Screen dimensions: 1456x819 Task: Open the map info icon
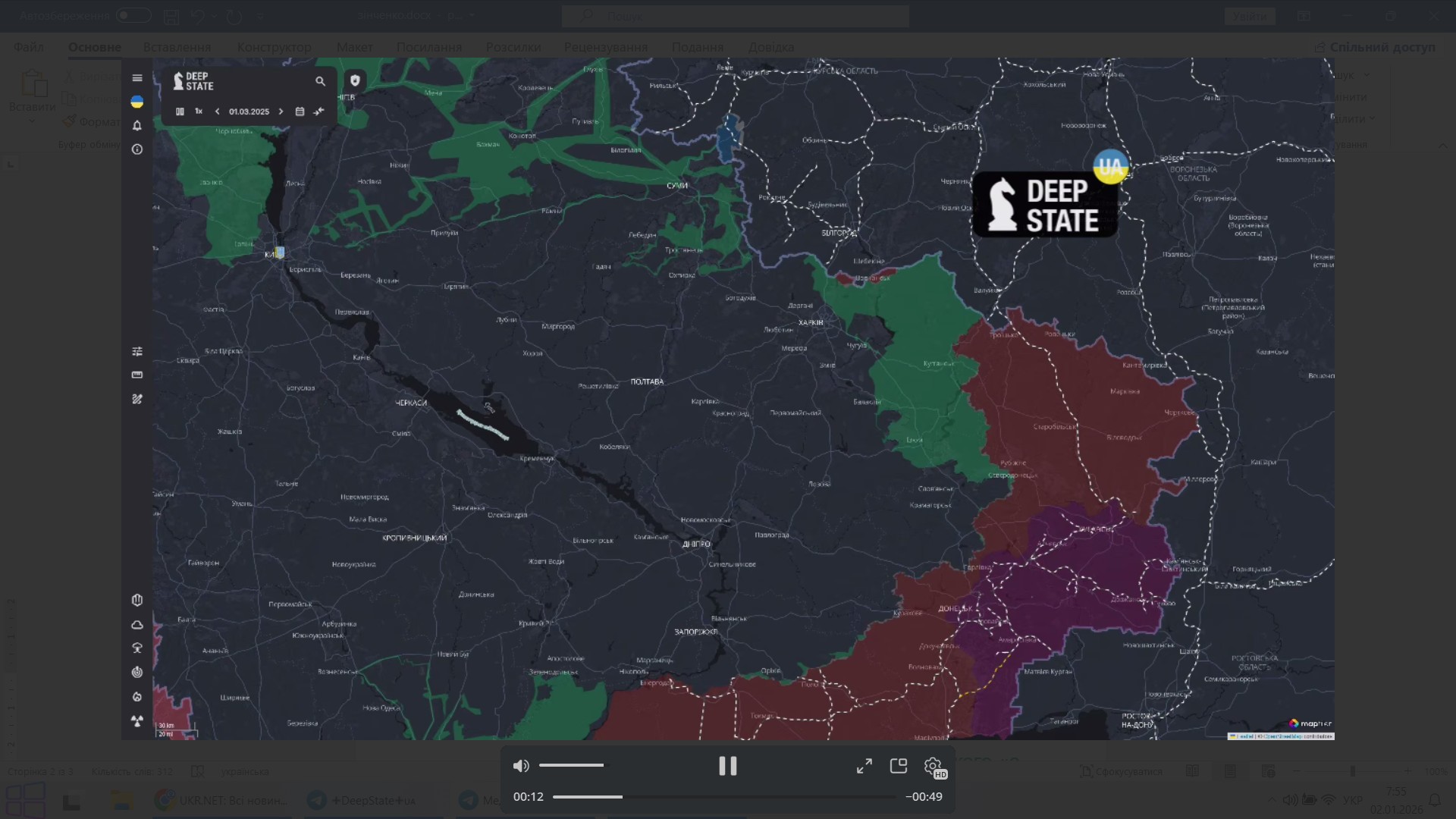tap(137, 149)
